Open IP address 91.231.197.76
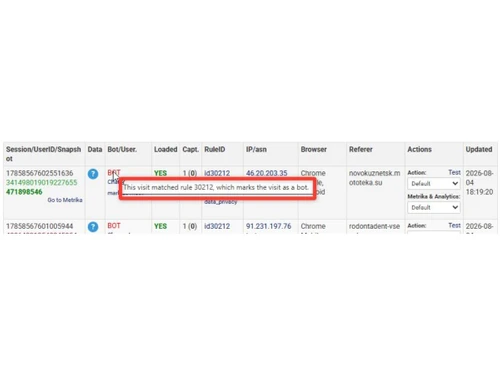Image resolution: width=500 pixels, height=375 pixels. pos(269,226)
